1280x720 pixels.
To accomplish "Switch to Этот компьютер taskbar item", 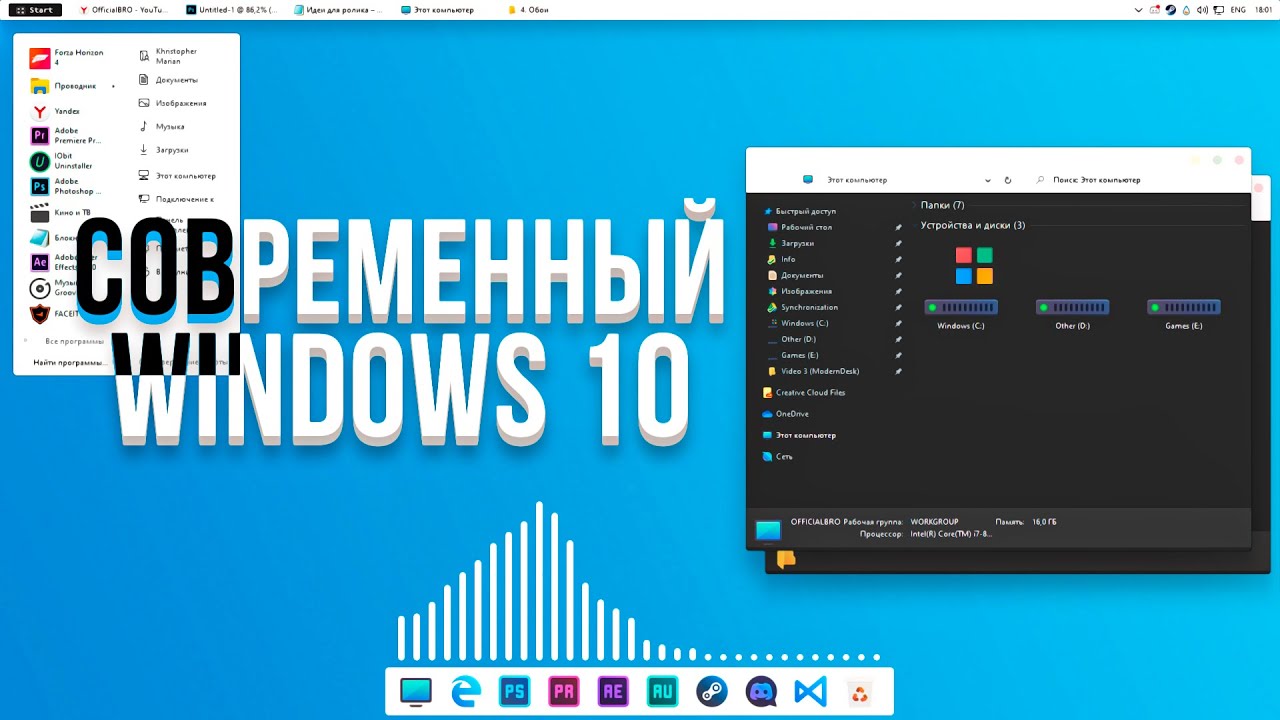I will pyautogui.click(x=438, y=9).
